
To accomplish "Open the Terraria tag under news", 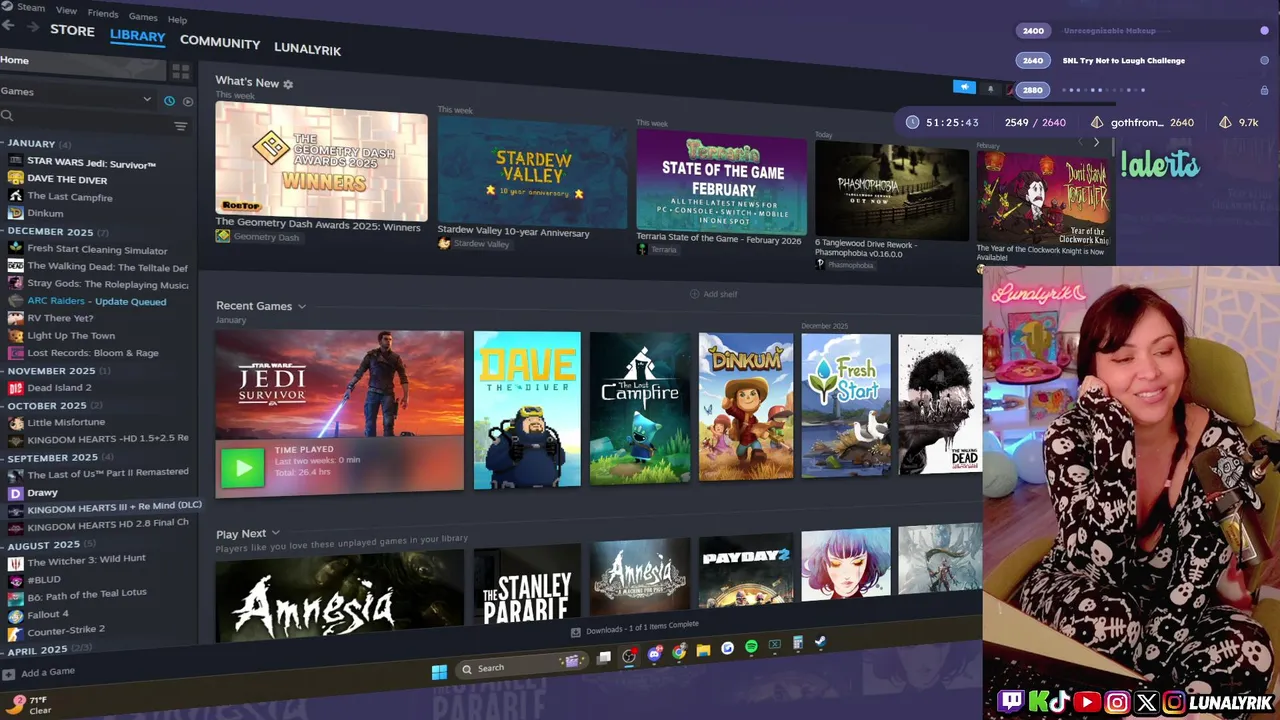I will coord(657,249).
